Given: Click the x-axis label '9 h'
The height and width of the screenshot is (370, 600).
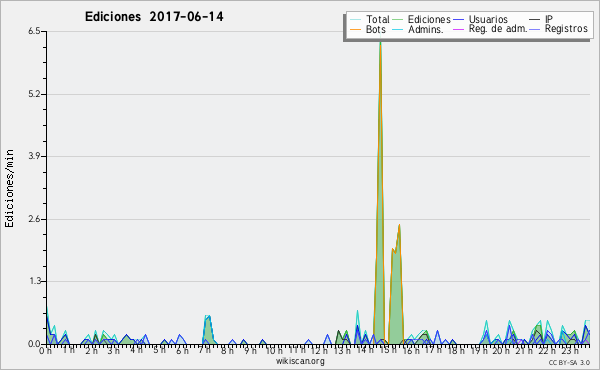Looking at the screenshot, I should point(250,350).
